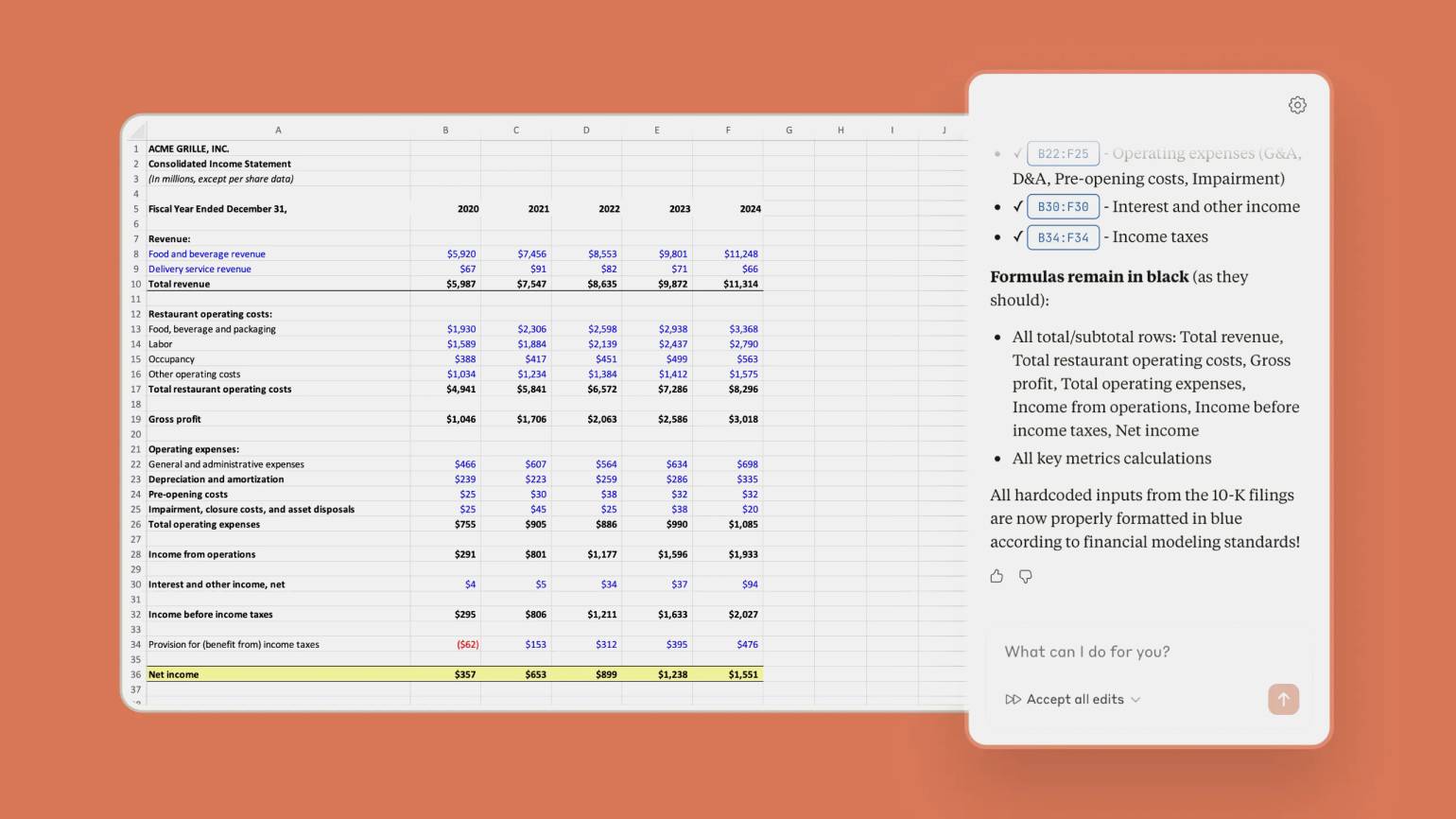This screenshot has height=819, width=1456.
Task: Select the Total revenue 2024 cell
Action: click(x=728, y=284)
